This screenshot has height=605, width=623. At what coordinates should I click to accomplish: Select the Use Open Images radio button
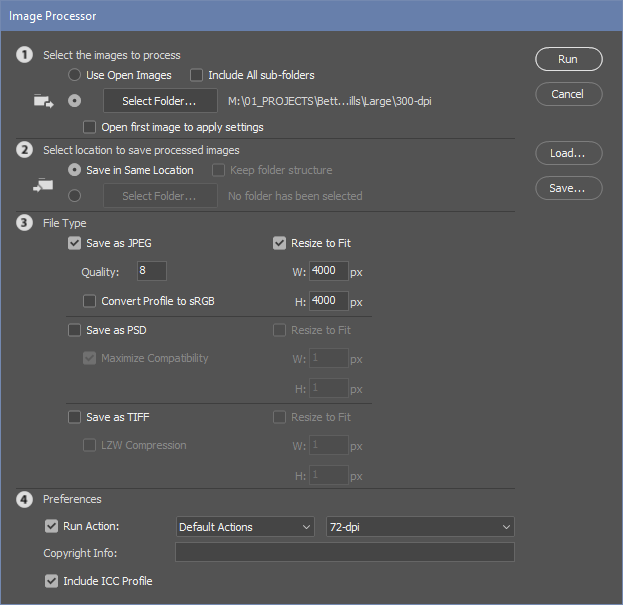(73, 75)
